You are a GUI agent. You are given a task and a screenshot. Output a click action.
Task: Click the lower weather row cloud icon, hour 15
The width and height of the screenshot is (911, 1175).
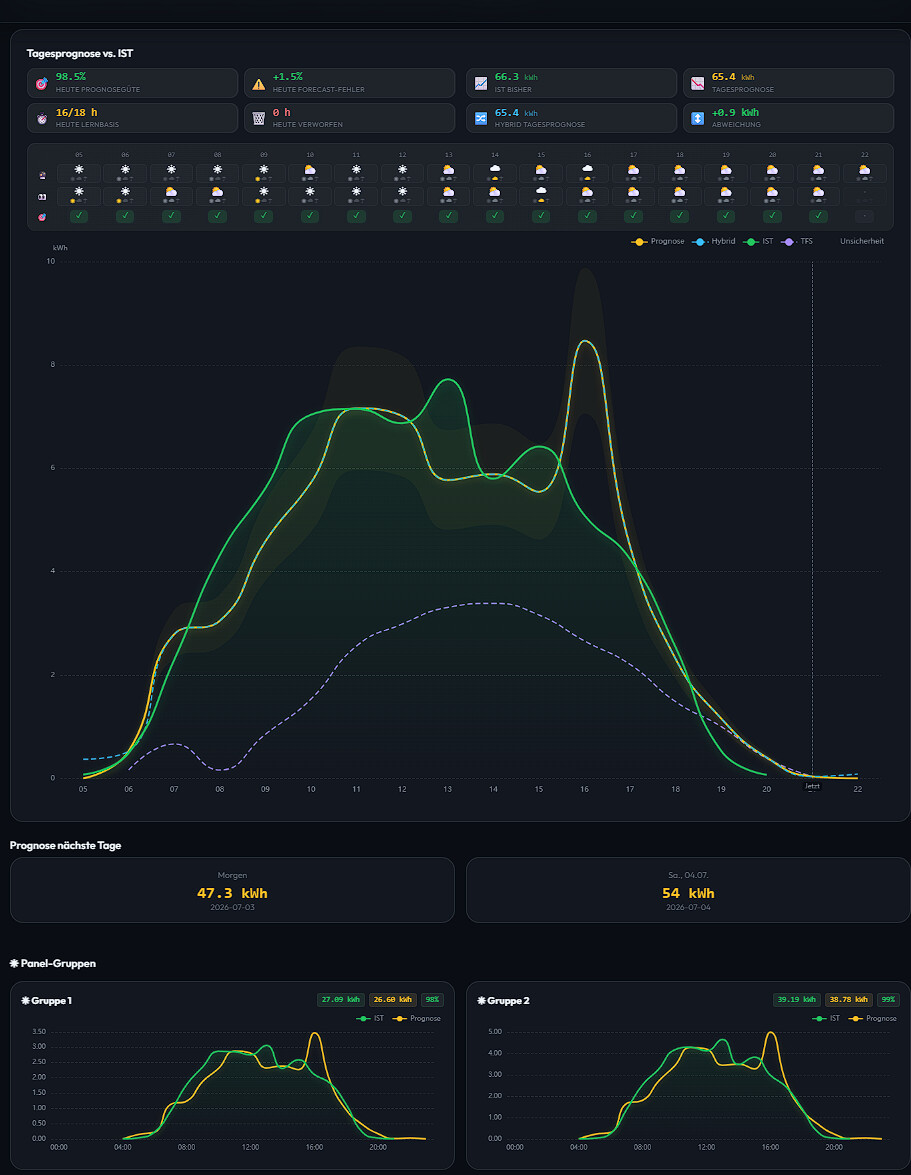point(541,192)
